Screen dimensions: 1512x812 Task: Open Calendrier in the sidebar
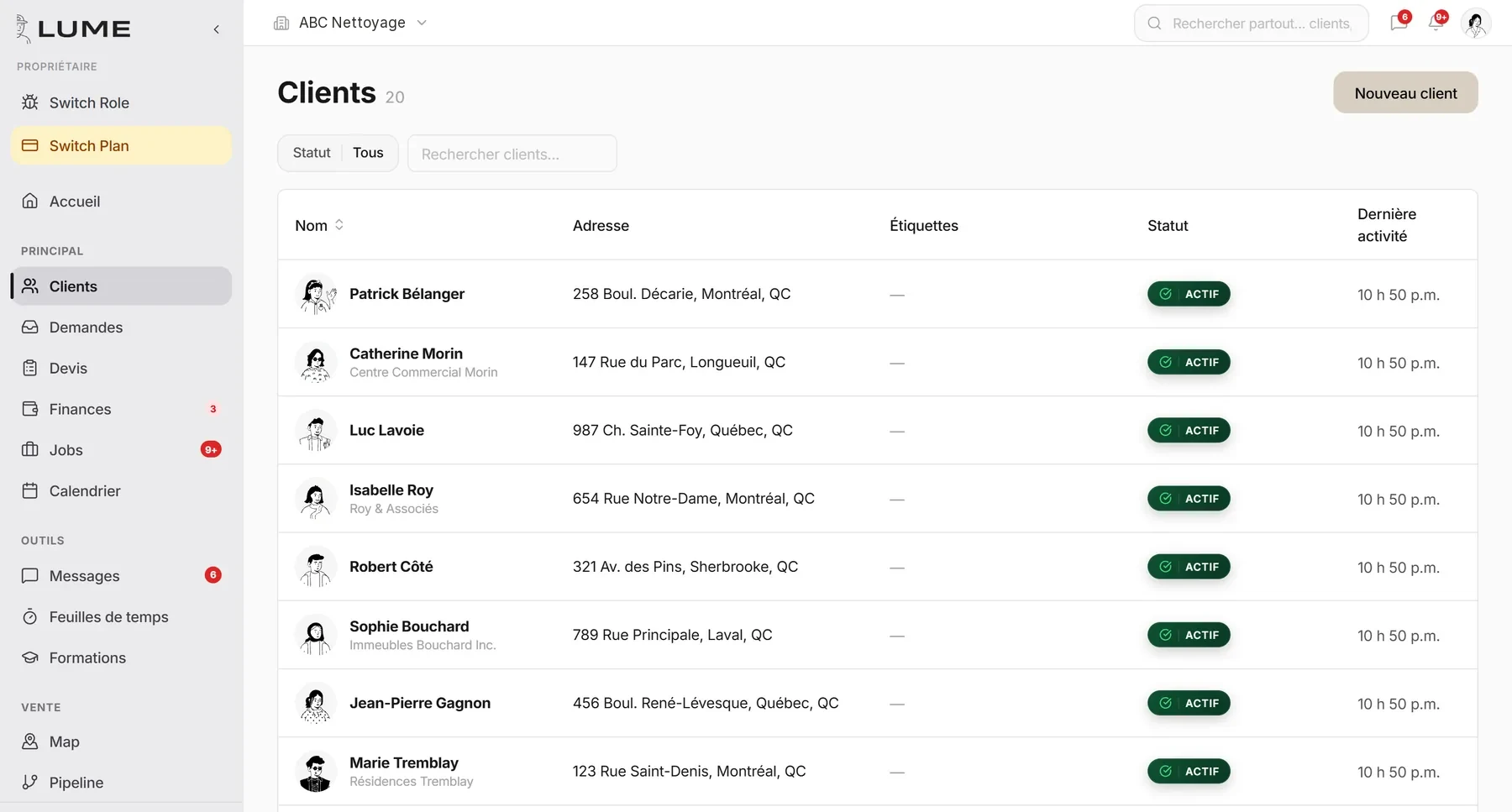click(121, 491)
